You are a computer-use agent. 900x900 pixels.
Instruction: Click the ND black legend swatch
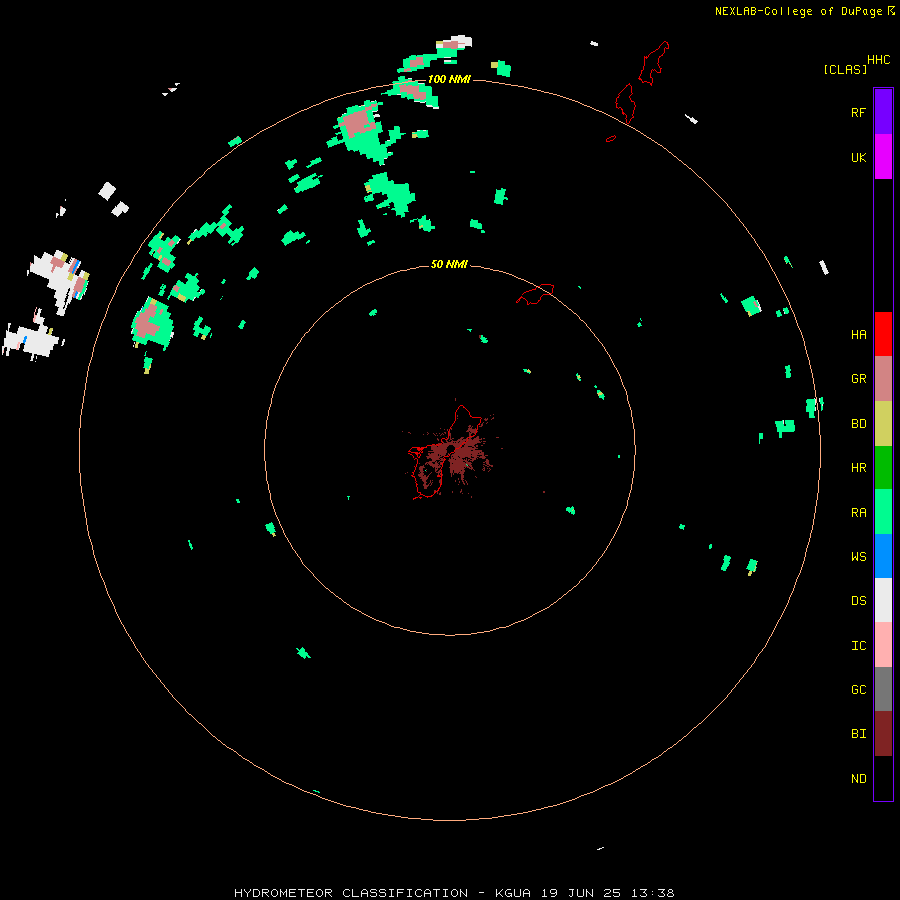[x=883, y=778]
